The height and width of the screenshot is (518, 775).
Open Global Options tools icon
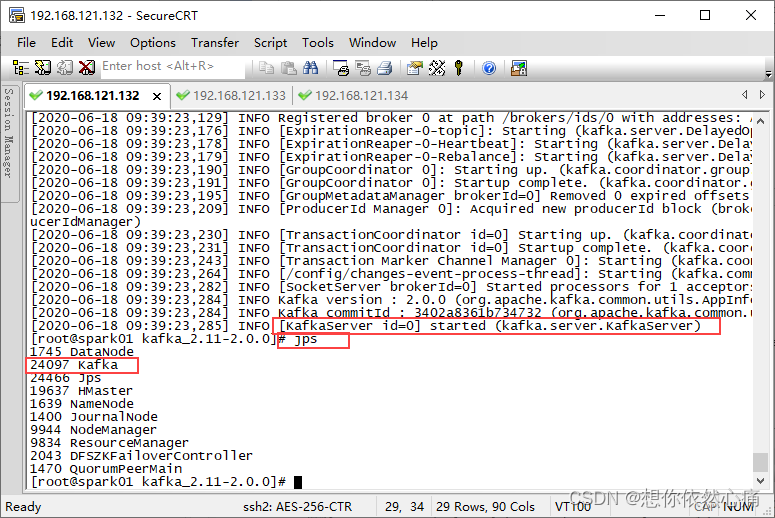click(x=437, y=68)
